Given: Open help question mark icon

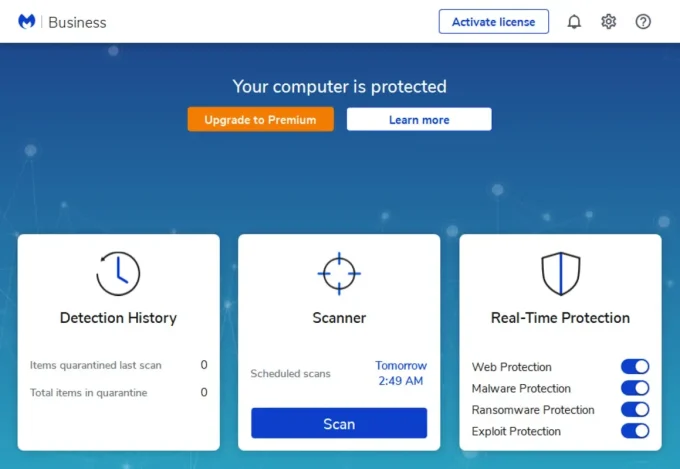Looking at the screenshot, I should click(643, 21).
